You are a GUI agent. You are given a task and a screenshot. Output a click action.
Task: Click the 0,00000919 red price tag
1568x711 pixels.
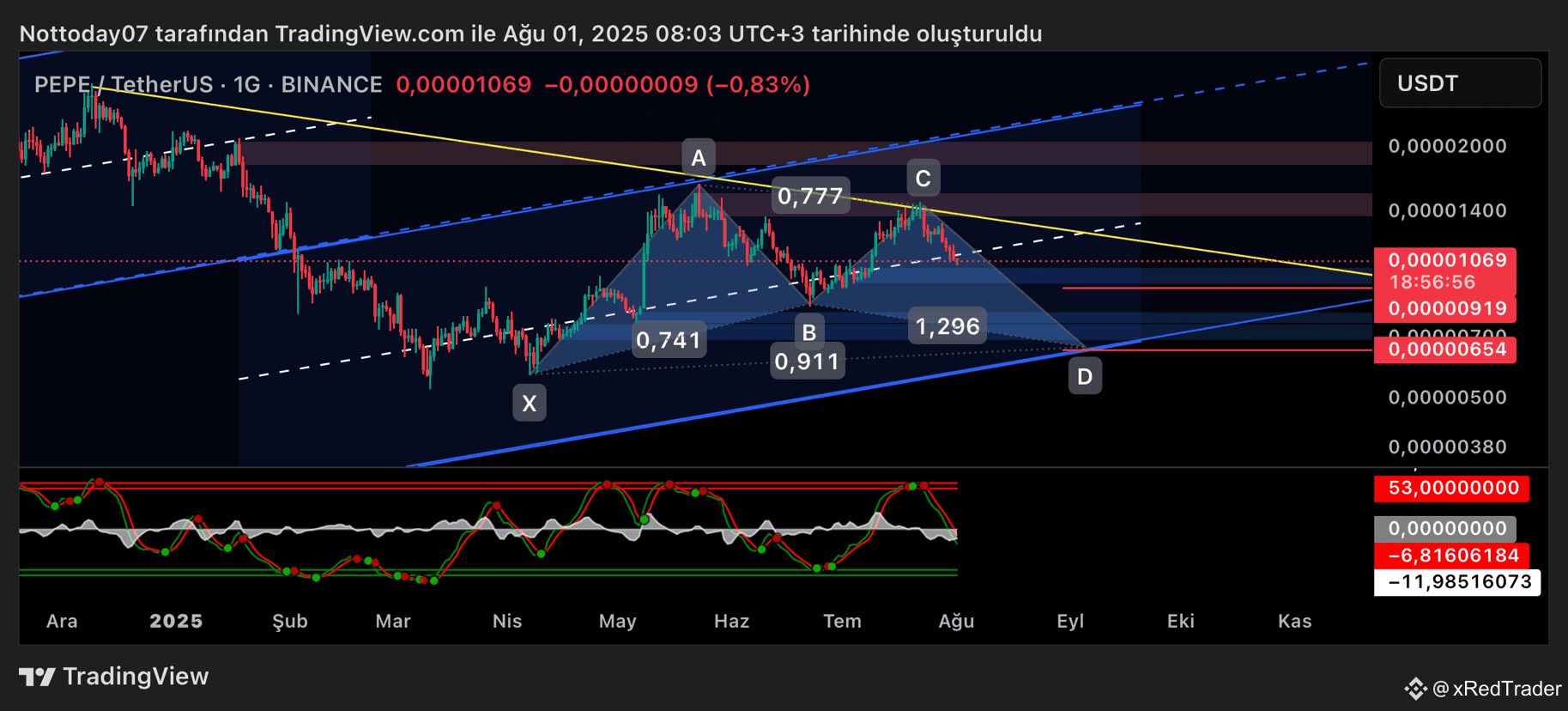1445,308
